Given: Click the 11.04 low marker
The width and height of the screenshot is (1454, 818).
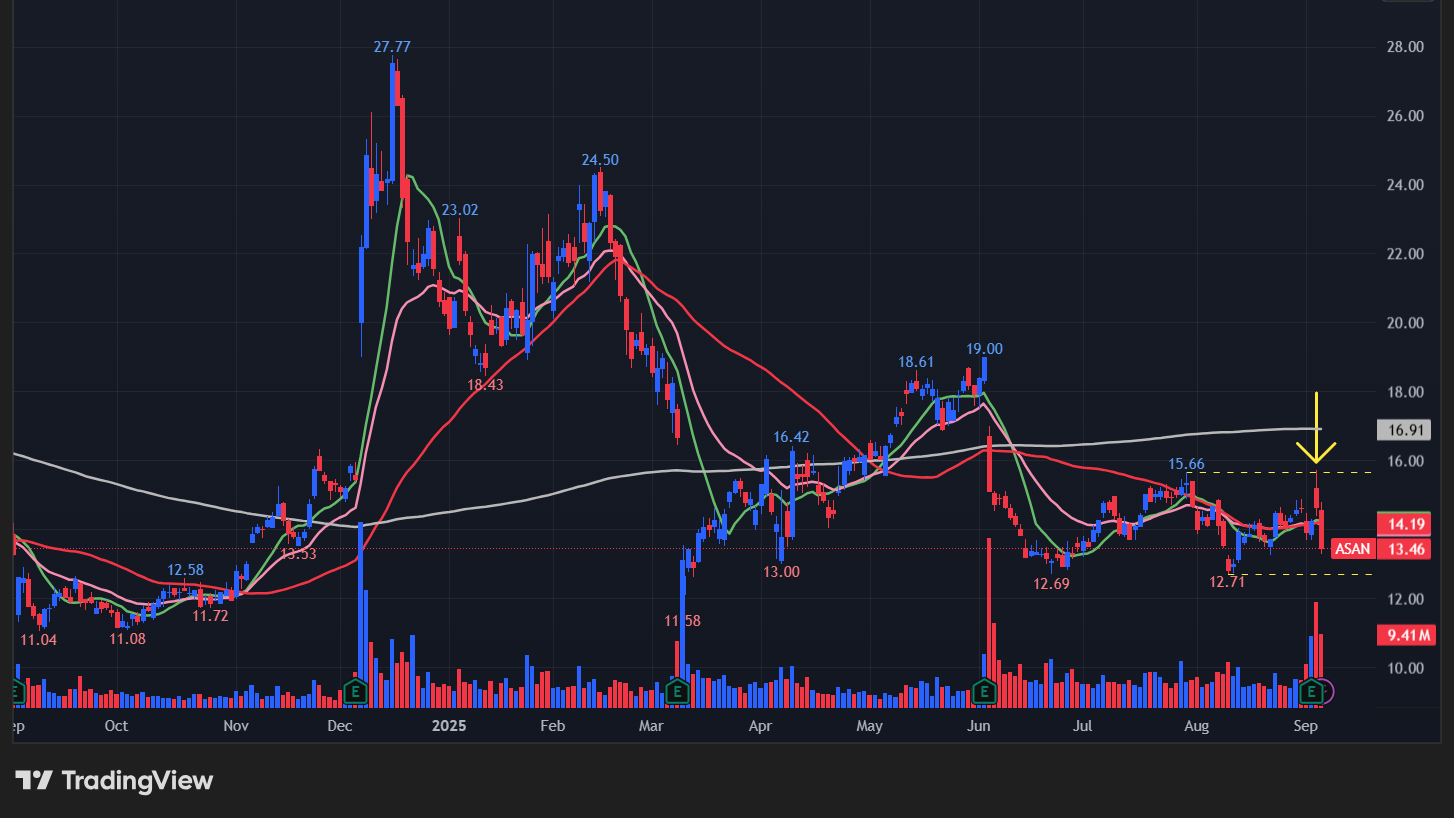Looking at the screenshot, I should point(38,639).
